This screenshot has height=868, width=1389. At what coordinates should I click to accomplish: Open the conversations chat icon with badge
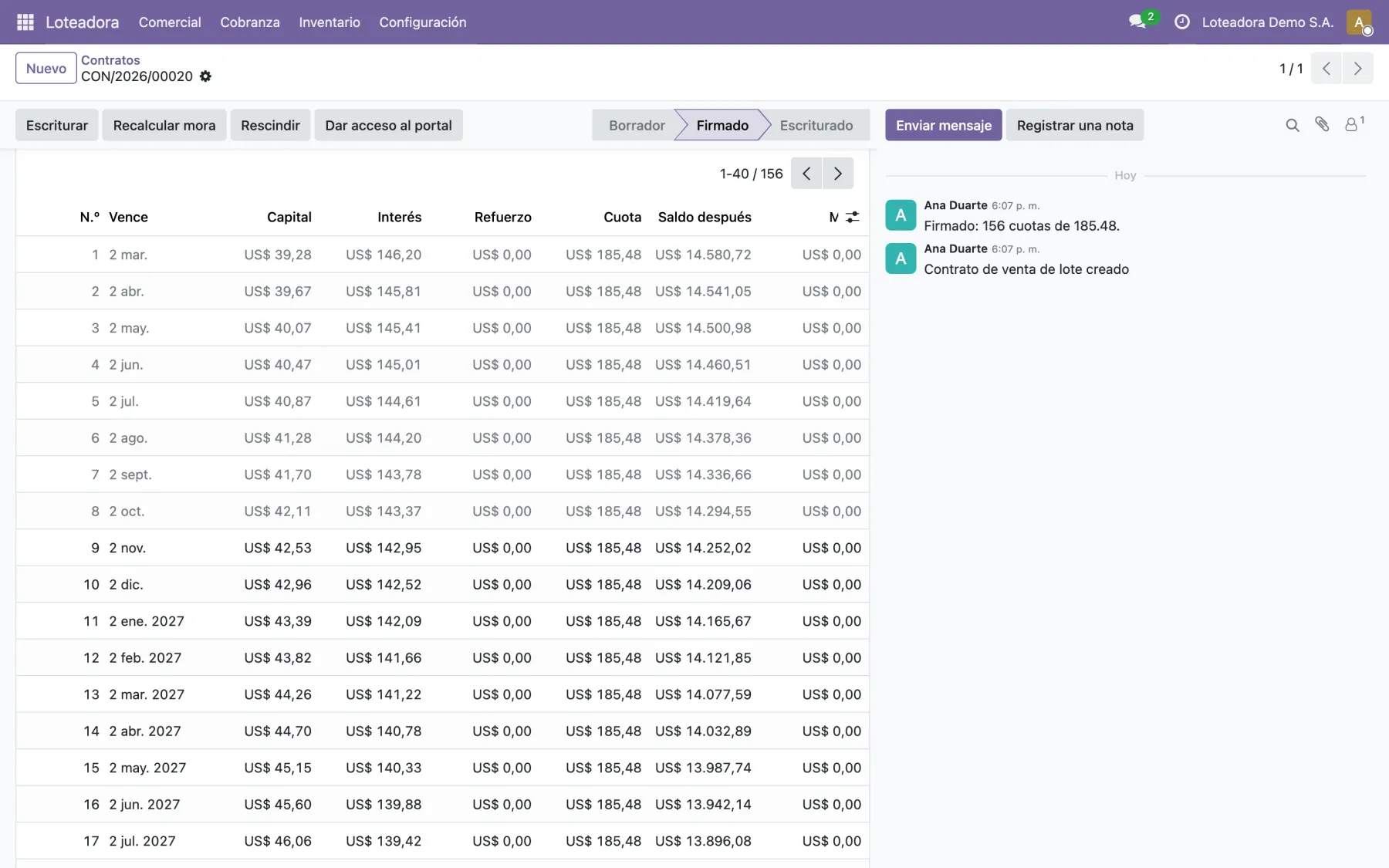[1138, 22]
